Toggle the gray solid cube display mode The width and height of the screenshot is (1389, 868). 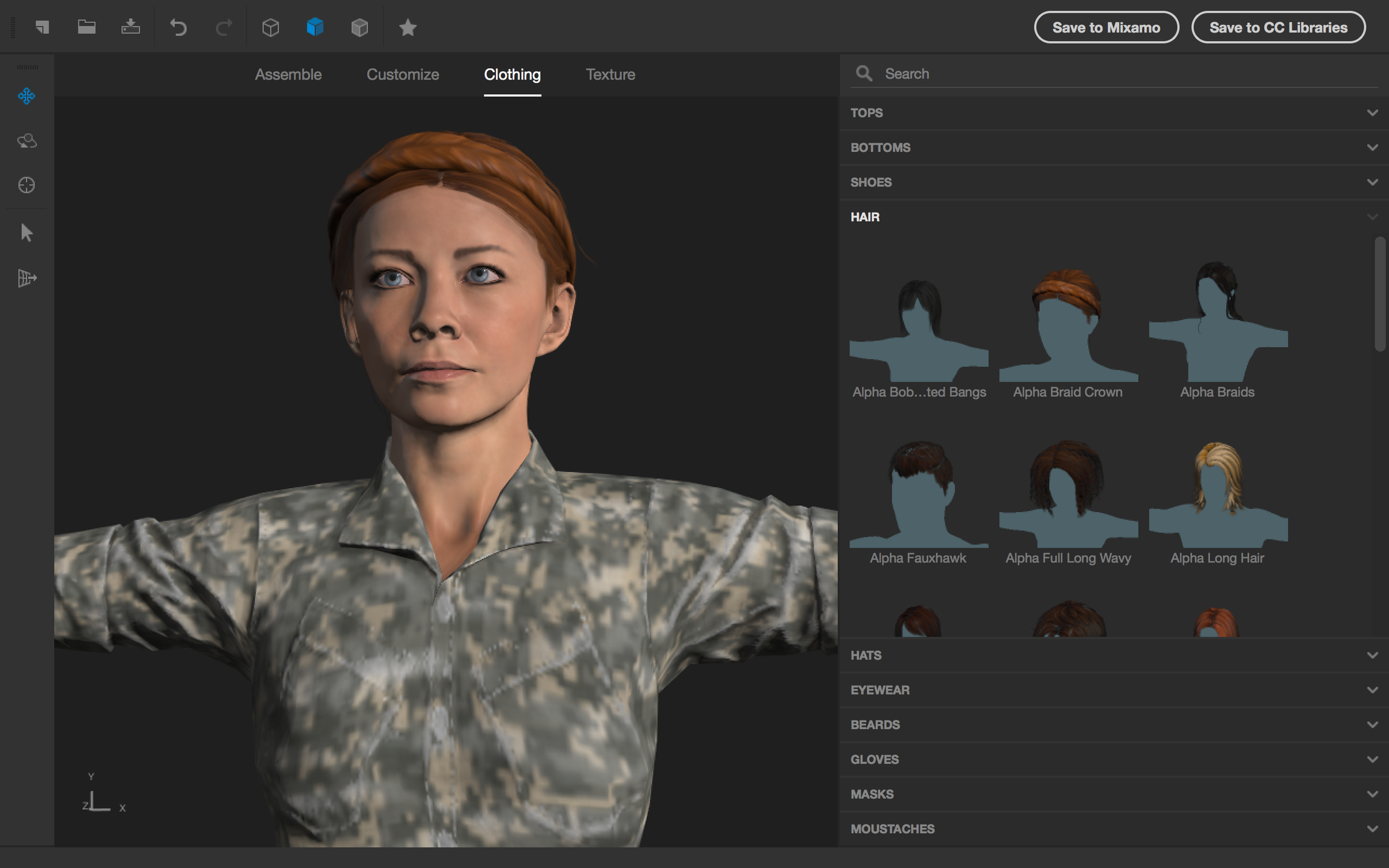tap(359, 27)
